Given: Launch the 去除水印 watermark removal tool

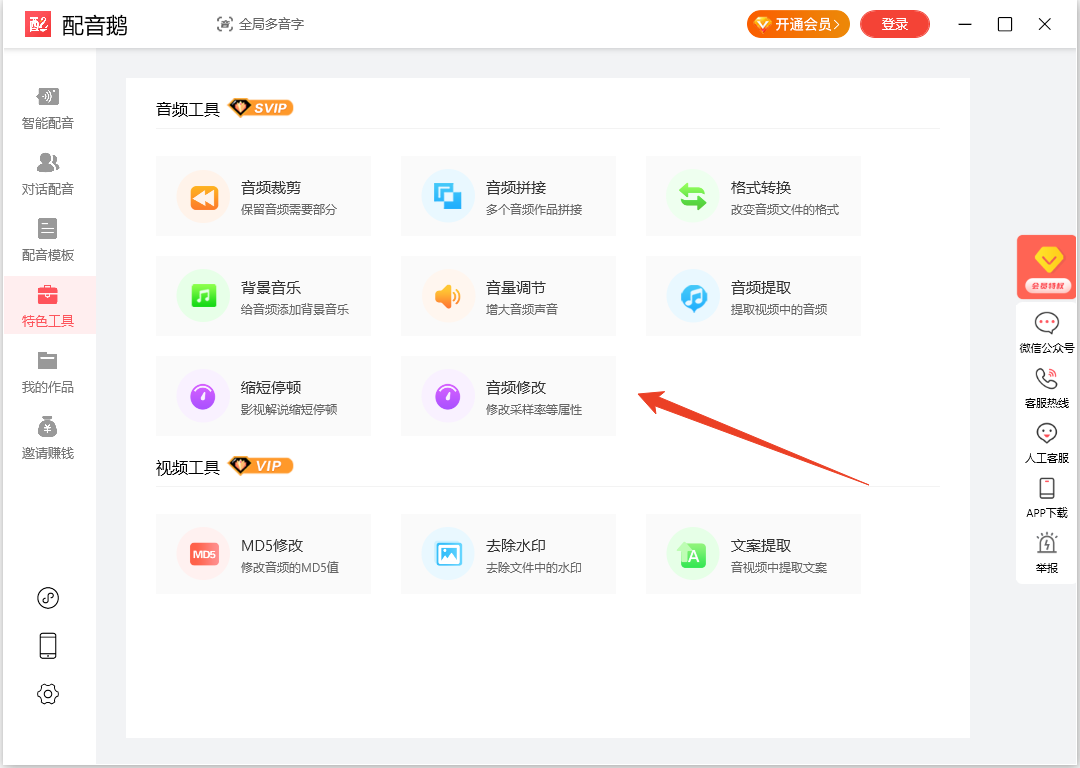Looking at the screenshot, I should (x=508, y=554).
